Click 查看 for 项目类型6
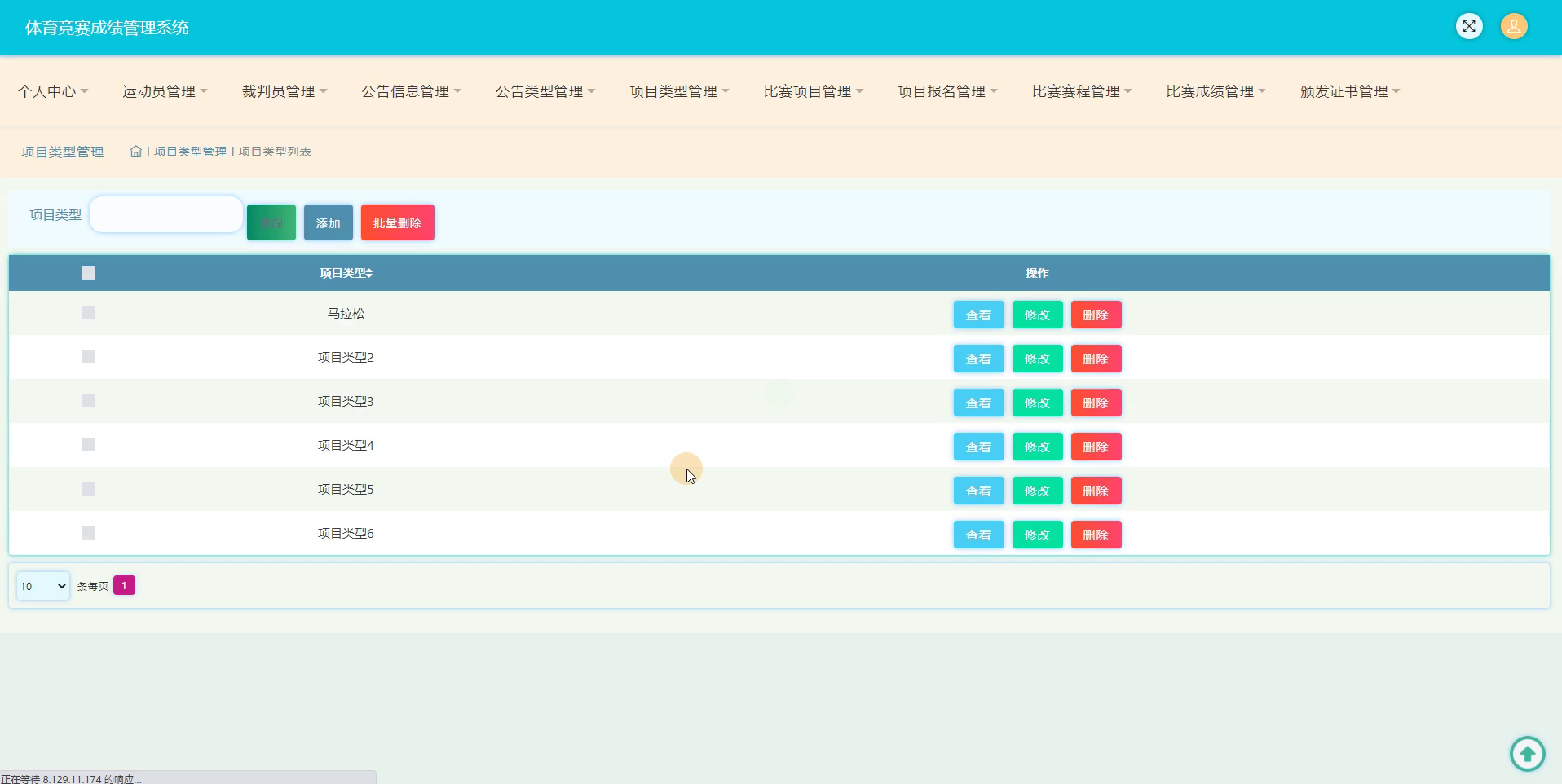Viewport: 1562px width, 784px height. pos(978,535)
